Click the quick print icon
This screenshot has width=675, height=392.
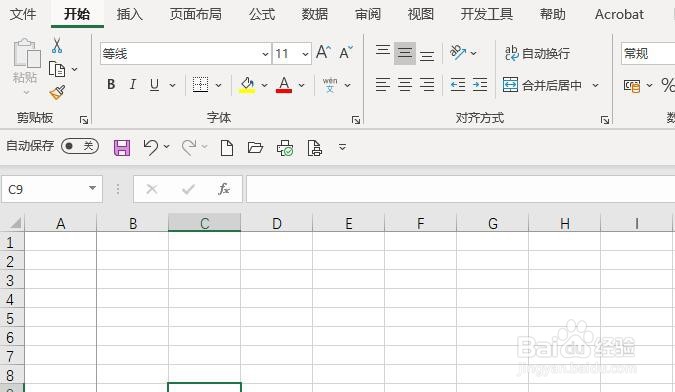click(x=285, y=148)
